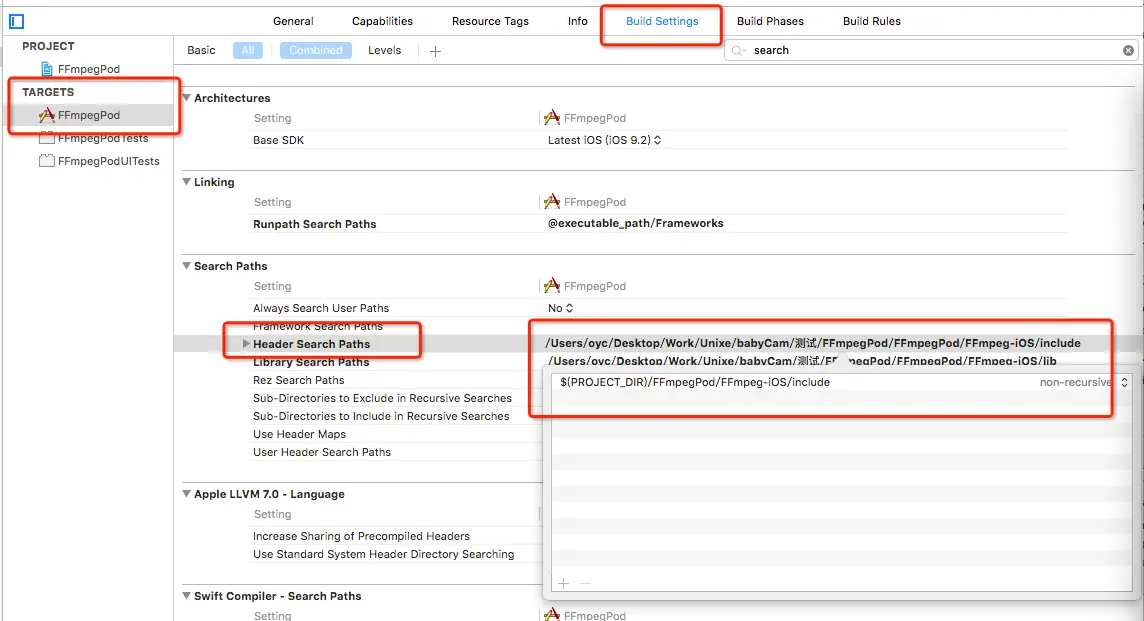Click the @executable_path/Frameworks value
This screenshot has width=1144, height=621.
tap(635, 223)
